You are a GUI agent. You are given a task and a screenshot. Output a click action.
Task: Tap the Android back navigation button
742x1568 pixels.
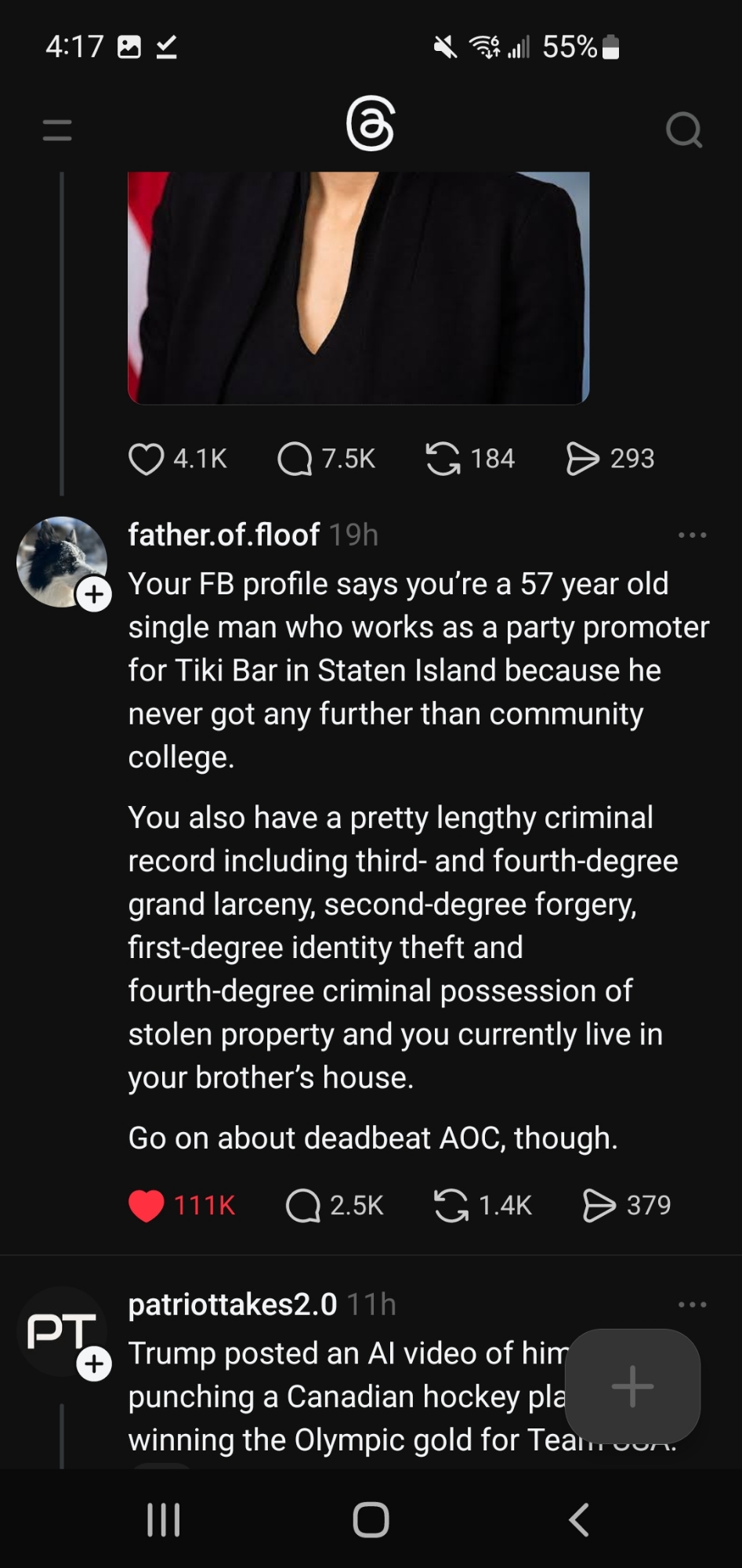pos(578,1519)
